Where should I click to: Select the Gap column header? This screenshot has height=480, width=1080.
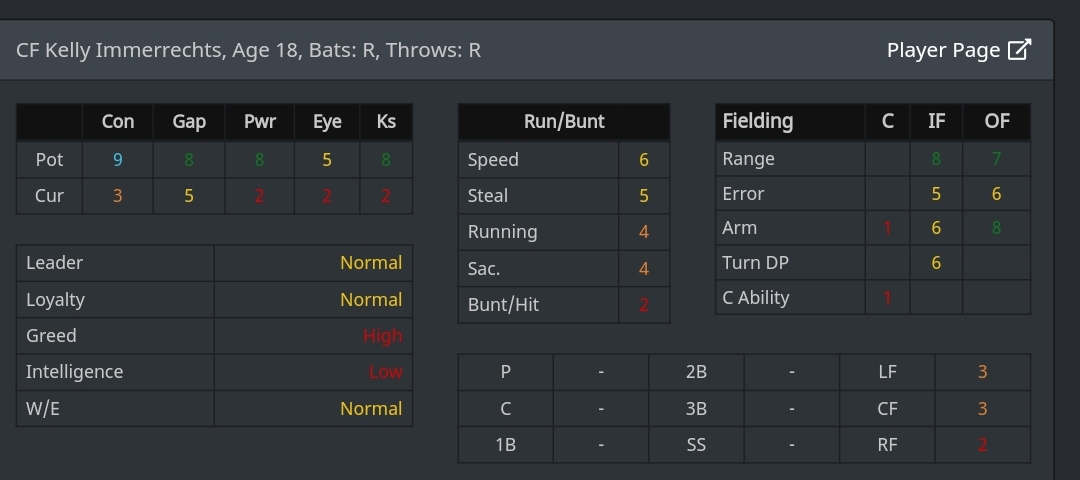tap(189, 122)
